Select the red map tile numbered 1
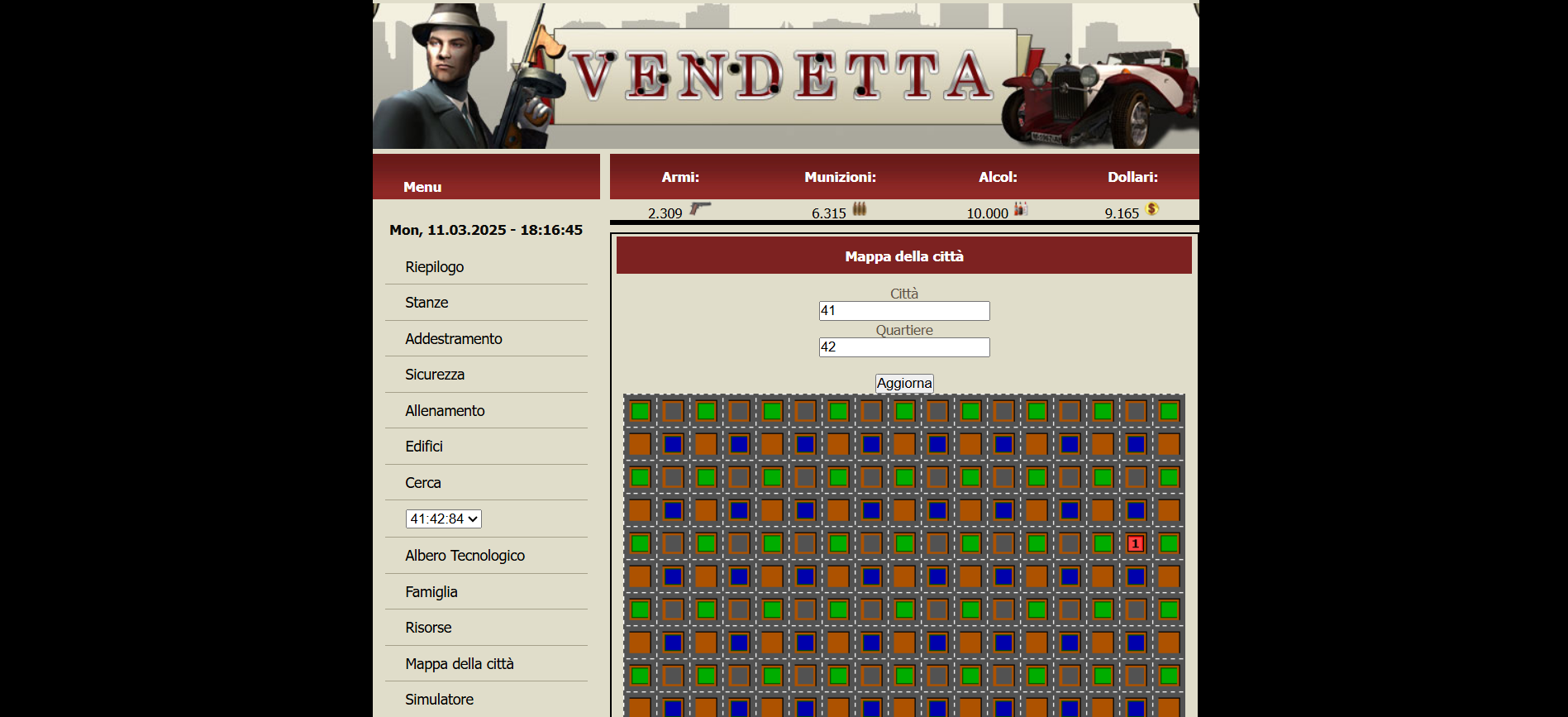1568x717 pixels. 1136,543
